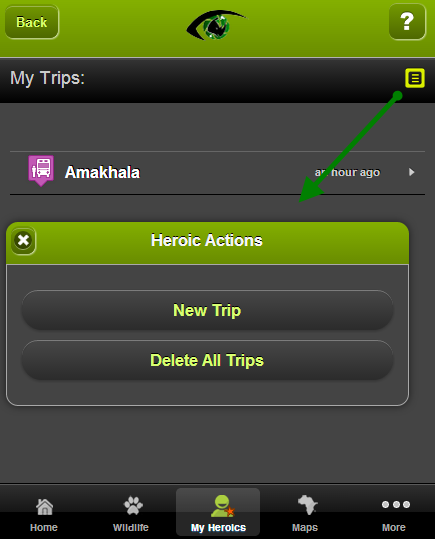The image size is (435, 539).
Task: Click the More three dots icon
Action: click(x=396, y=504)
